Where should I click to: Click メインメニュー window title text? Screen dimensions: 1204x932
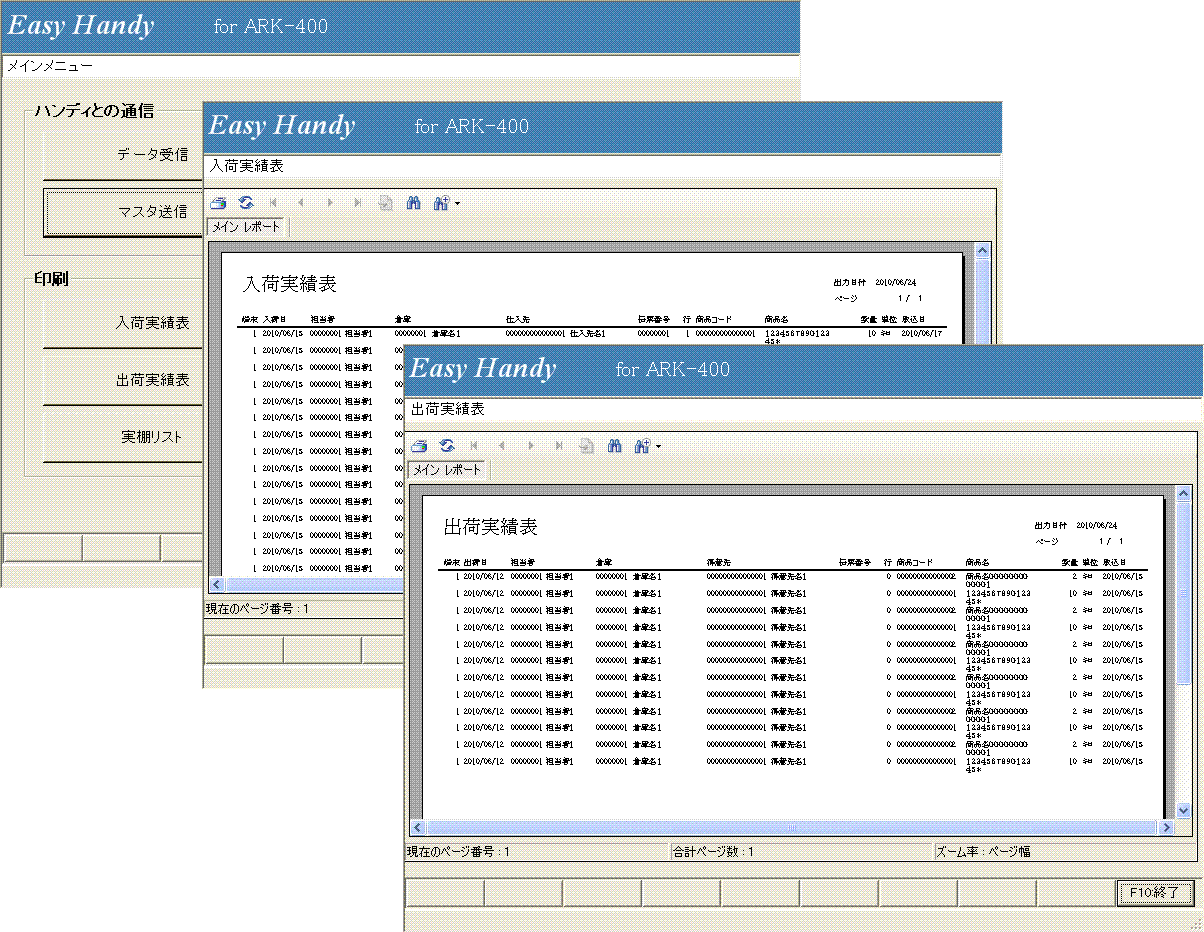point(50,66)
